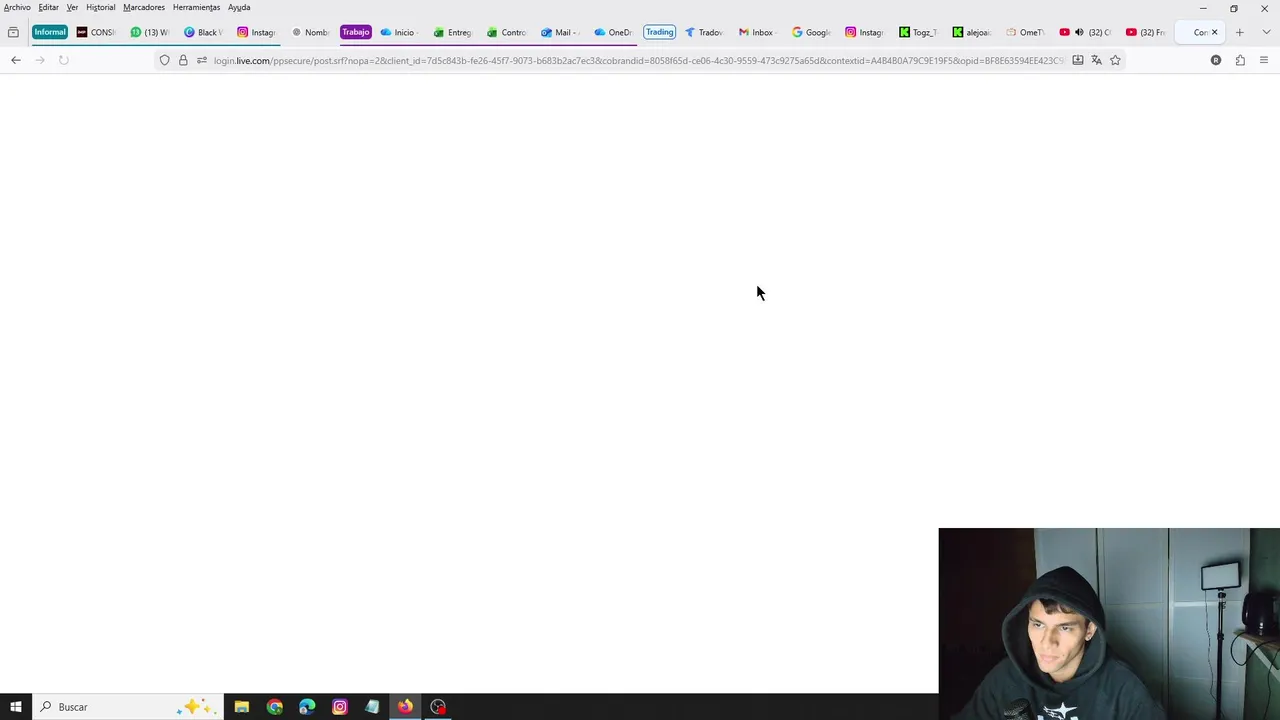This screenshot has height=720, width=1280.
Task: Bookmark this page with star
Action: click(1115, 60)
